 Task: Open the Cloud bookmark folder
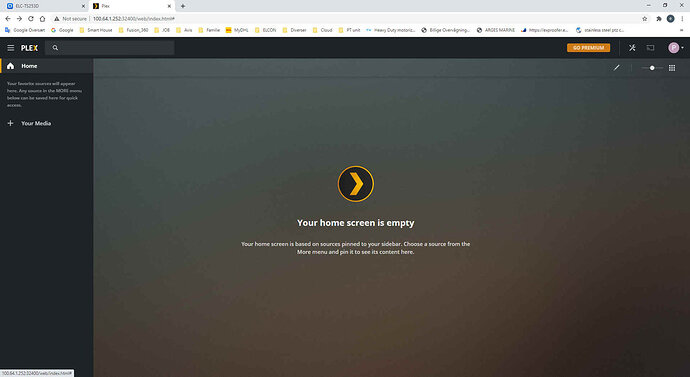tap(322, 30)
